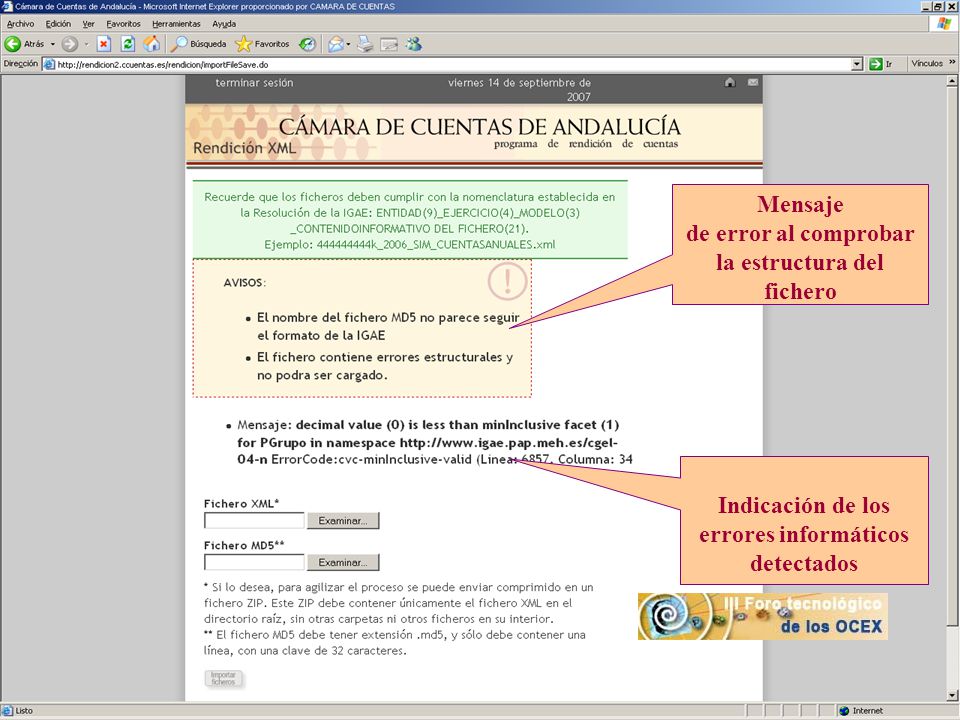Screen dimensions: 960x720
Task: Click the envelope icon in page header
Action: (x=753, y=82)
